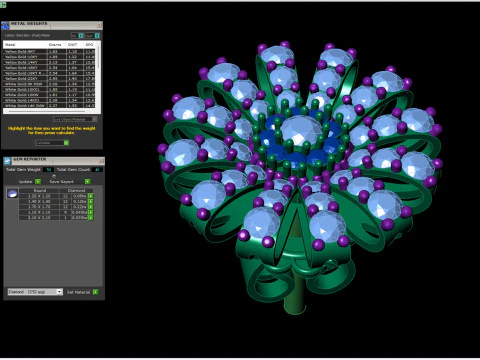The width and height of the screenshot is (480, 360).
Task: Click the Grams column header
Action: click(x=55, y=44)
